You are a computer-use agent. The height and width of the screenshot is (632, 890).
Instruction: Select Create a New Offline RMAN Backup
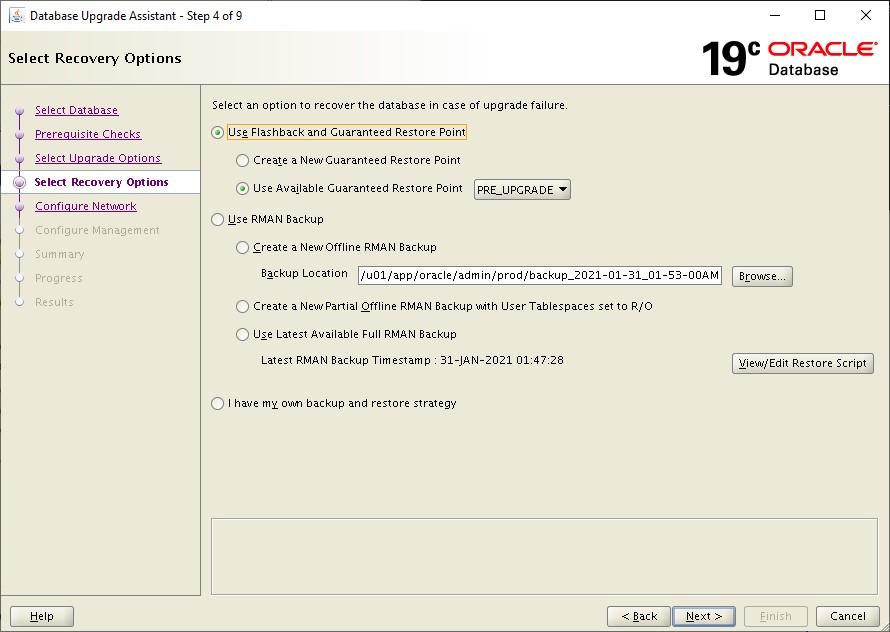pyautogui.click(x=241, y=247)
